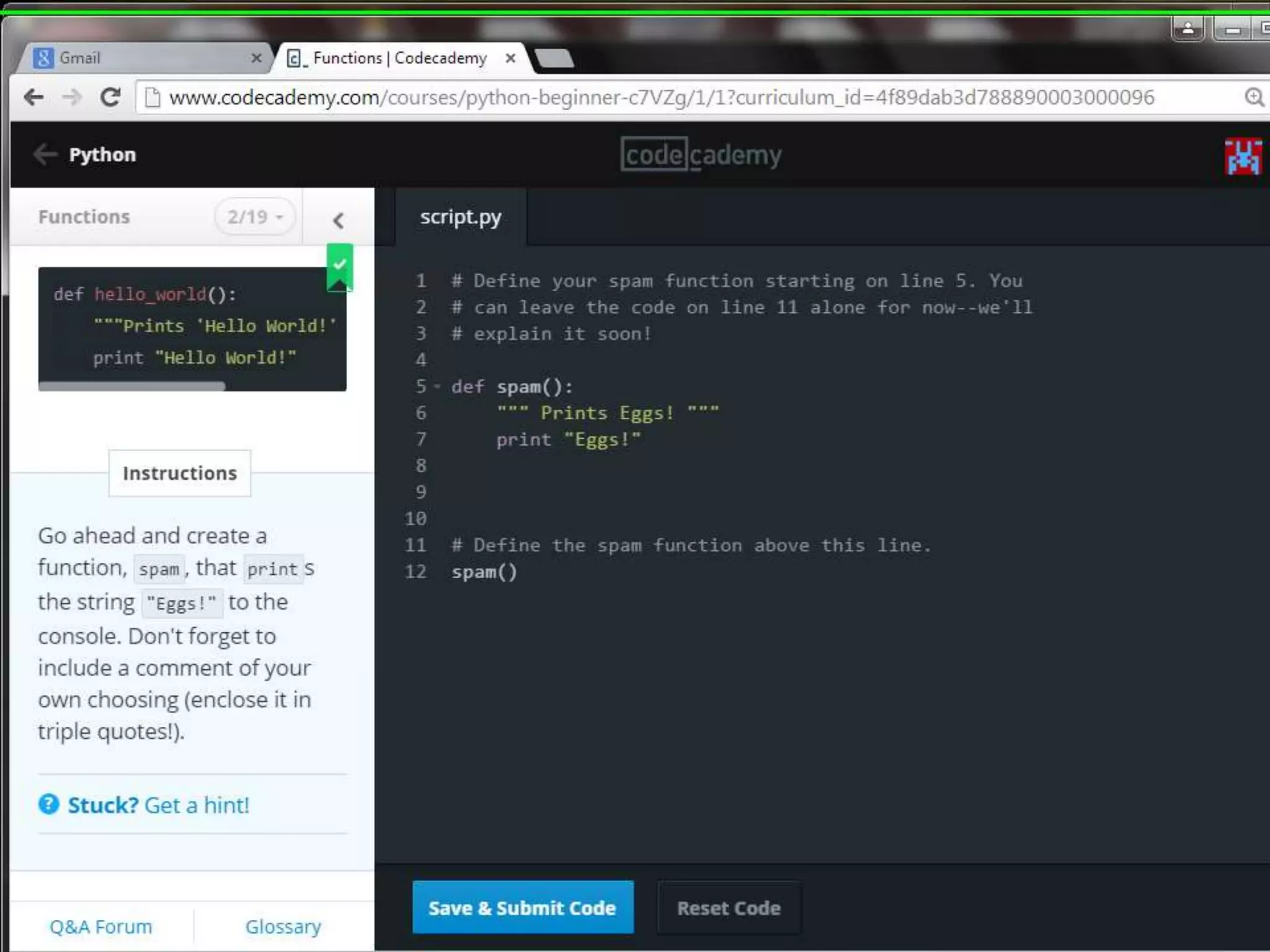Click the def hello_world(): example line

[145, 294]
